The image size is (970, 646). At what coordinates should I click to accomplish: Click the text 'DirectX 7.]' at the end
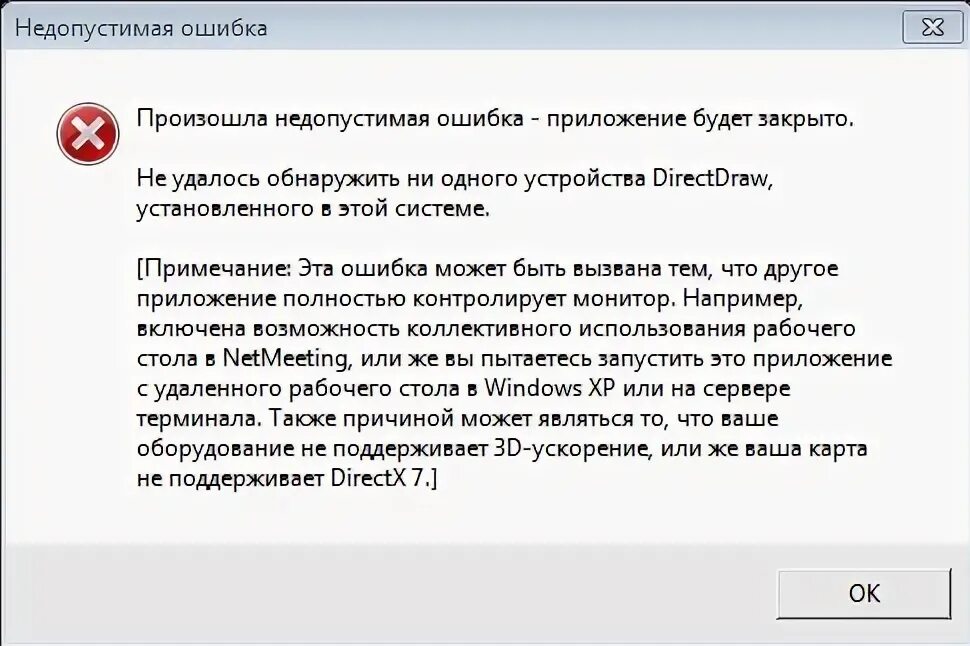[x=384, y=478]
